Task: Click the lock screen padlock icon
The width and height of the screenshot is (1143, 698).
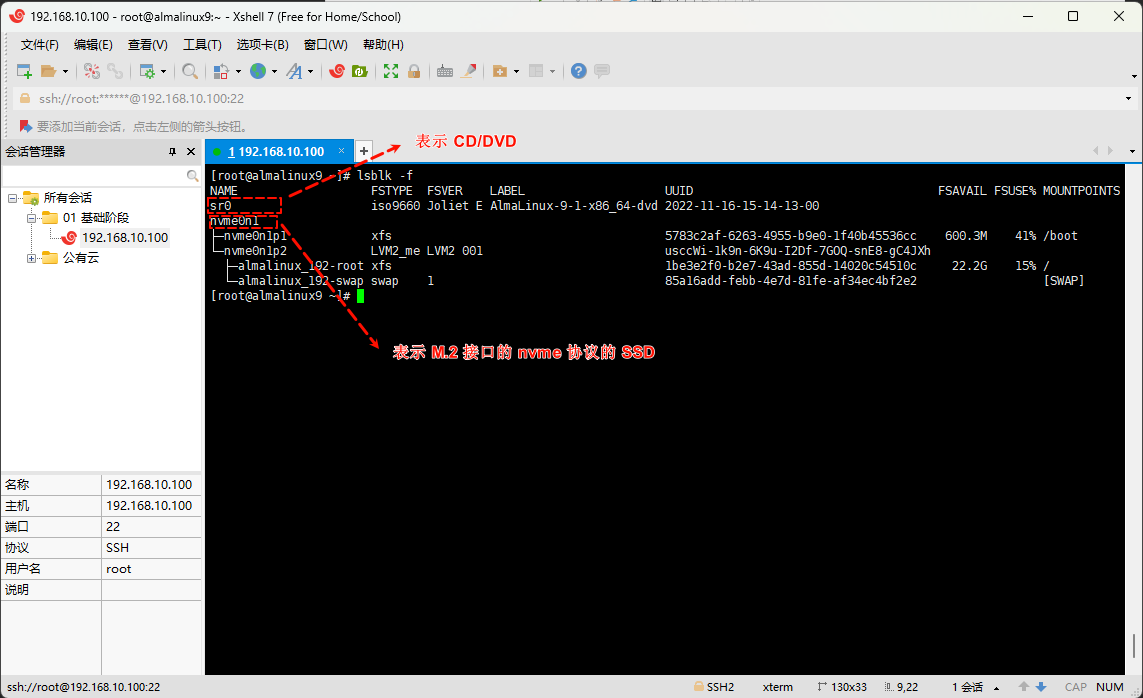Action: [413, 71]
